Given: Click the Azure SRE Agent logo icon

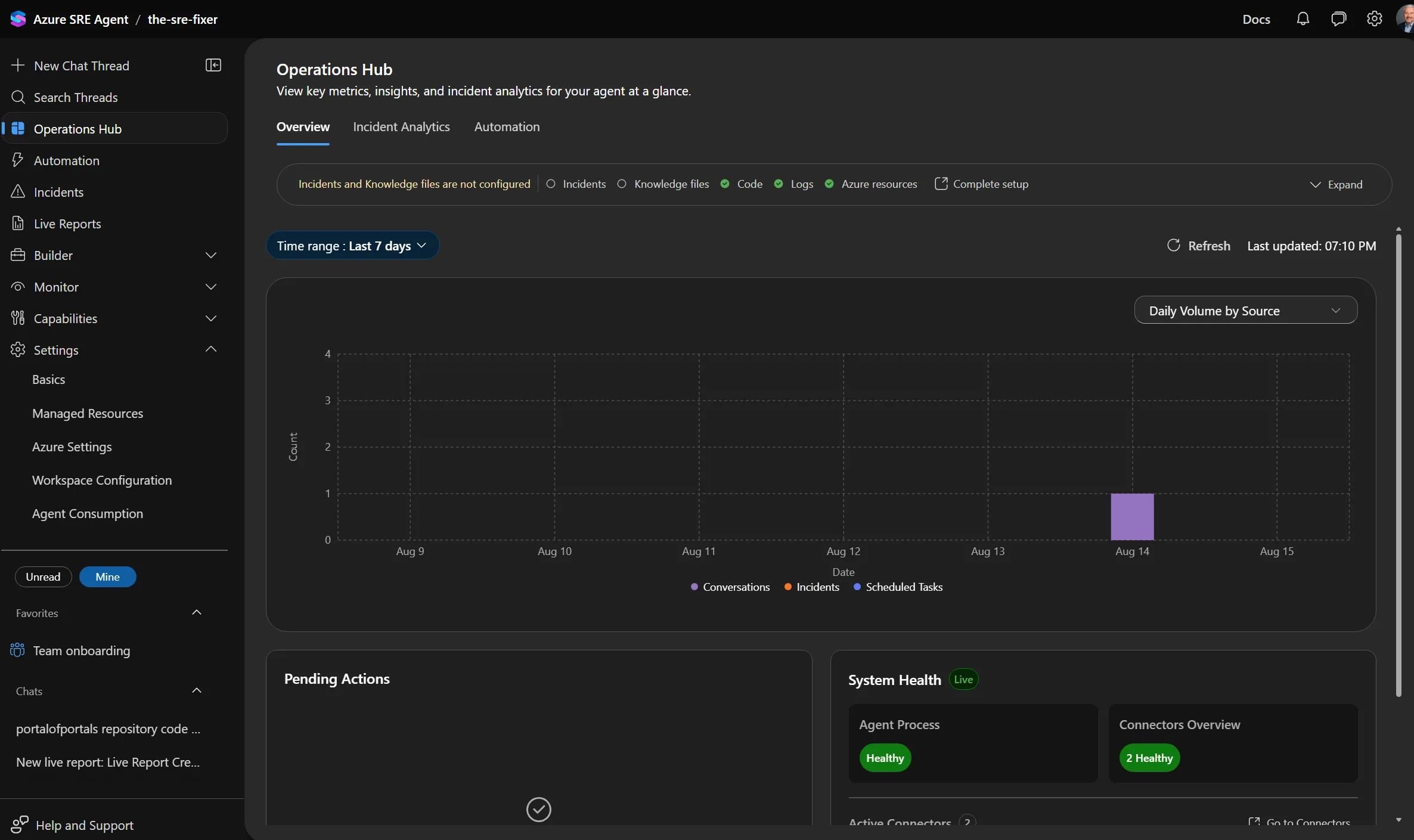Looking at the screenshot, I should (x=18, y=19).
